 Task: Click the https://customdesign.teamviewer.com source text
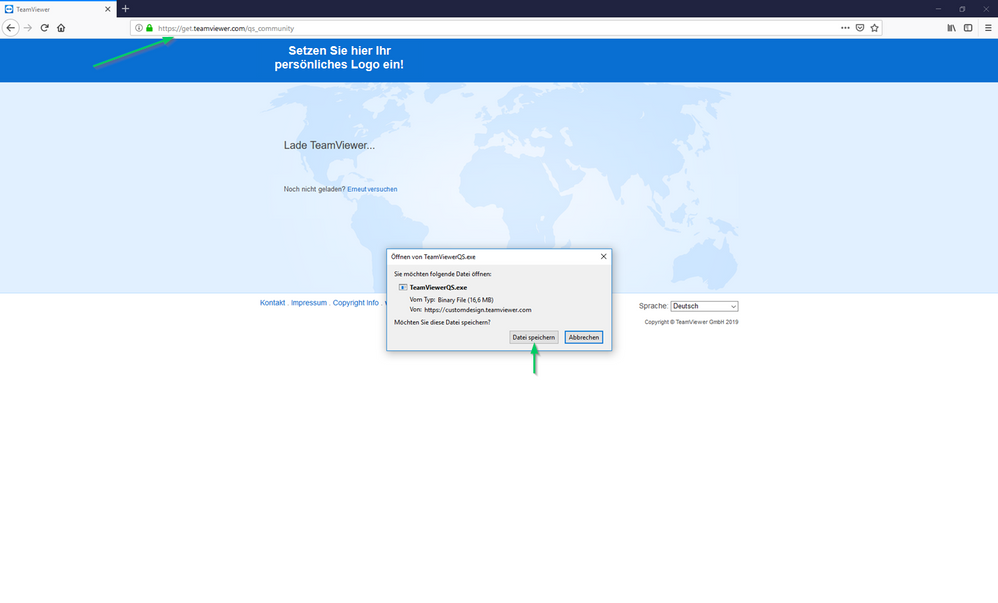pyautogui.click(x=477, y=310)
